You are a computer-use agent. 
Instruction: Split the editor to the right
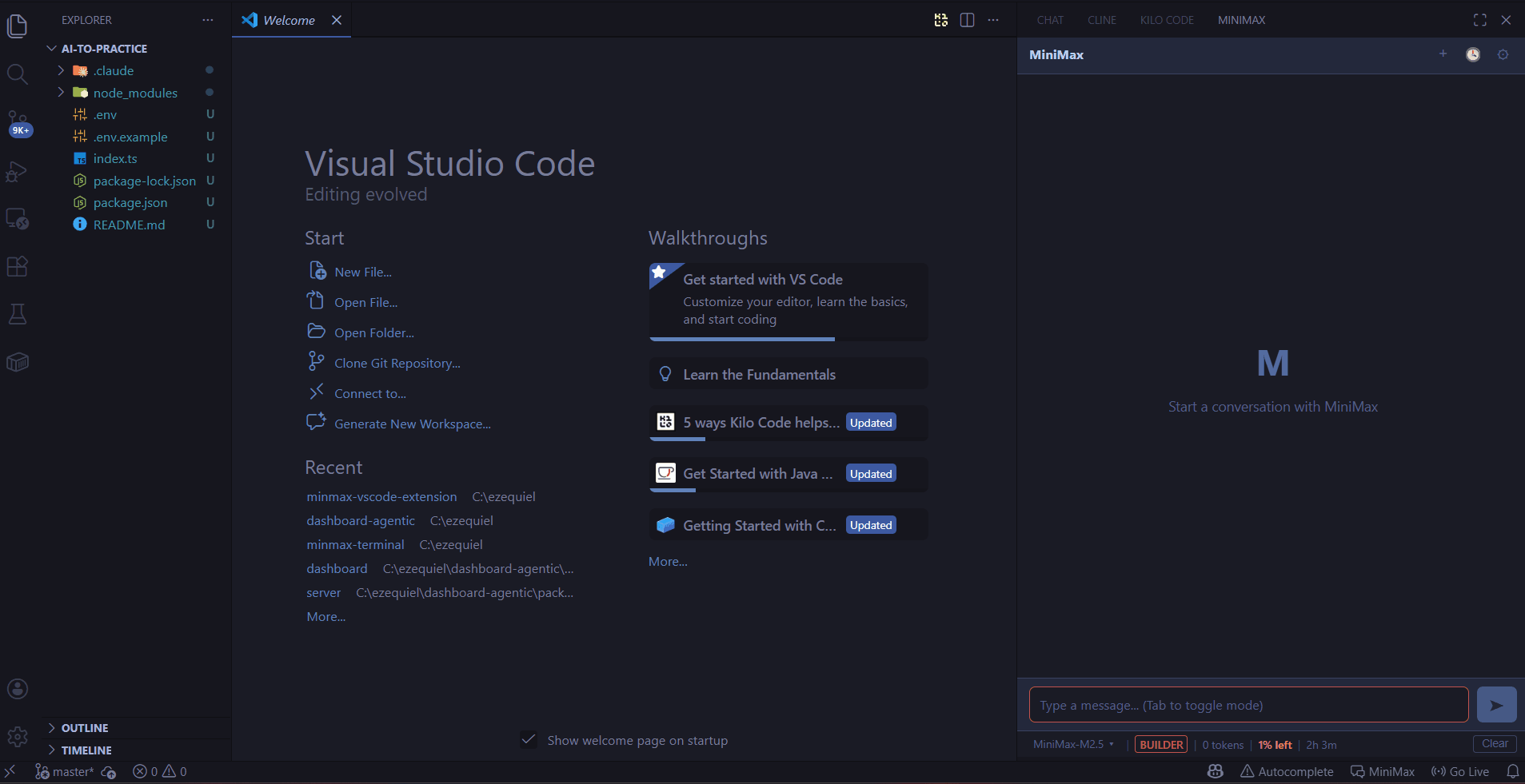pos(967,20)
